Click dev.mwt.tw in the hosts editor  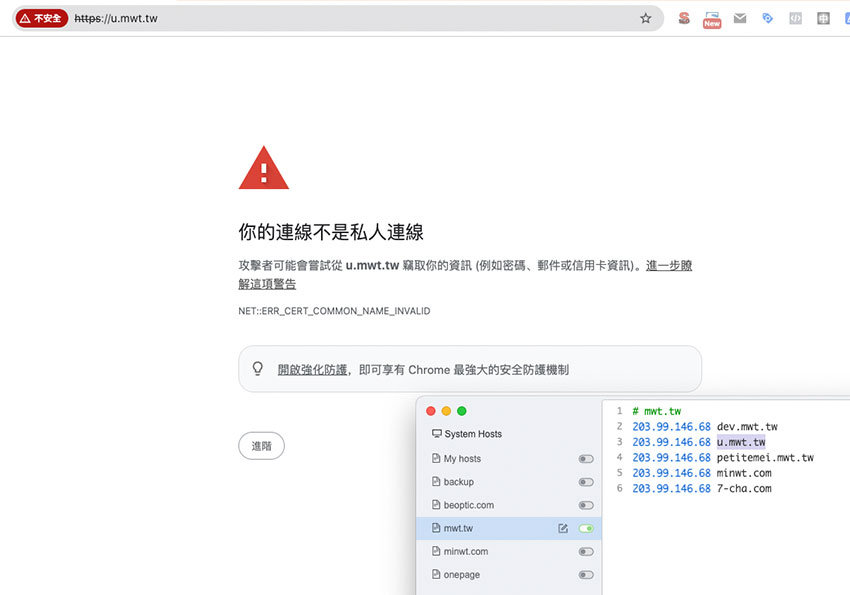pyautogui.click(x=747, y=427)
